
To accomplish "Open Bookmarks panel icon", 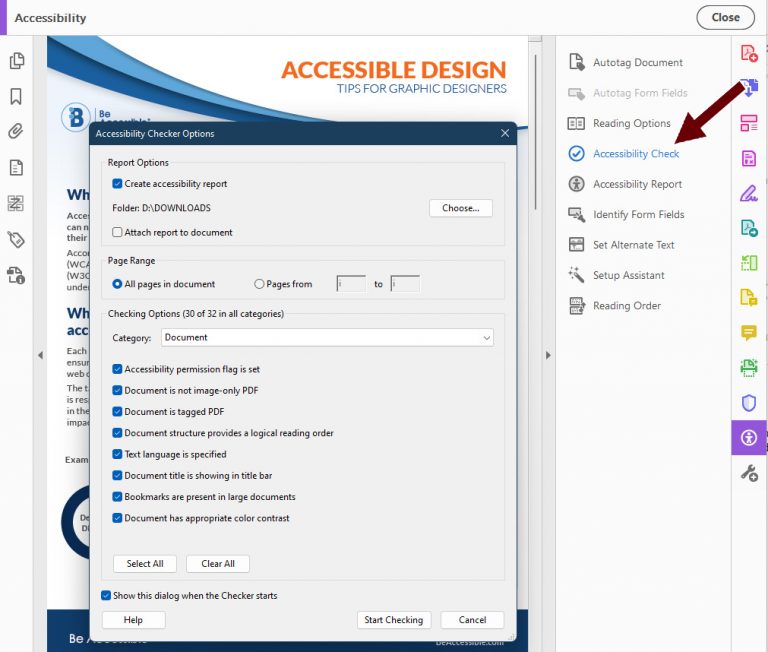I will (16, 97).
